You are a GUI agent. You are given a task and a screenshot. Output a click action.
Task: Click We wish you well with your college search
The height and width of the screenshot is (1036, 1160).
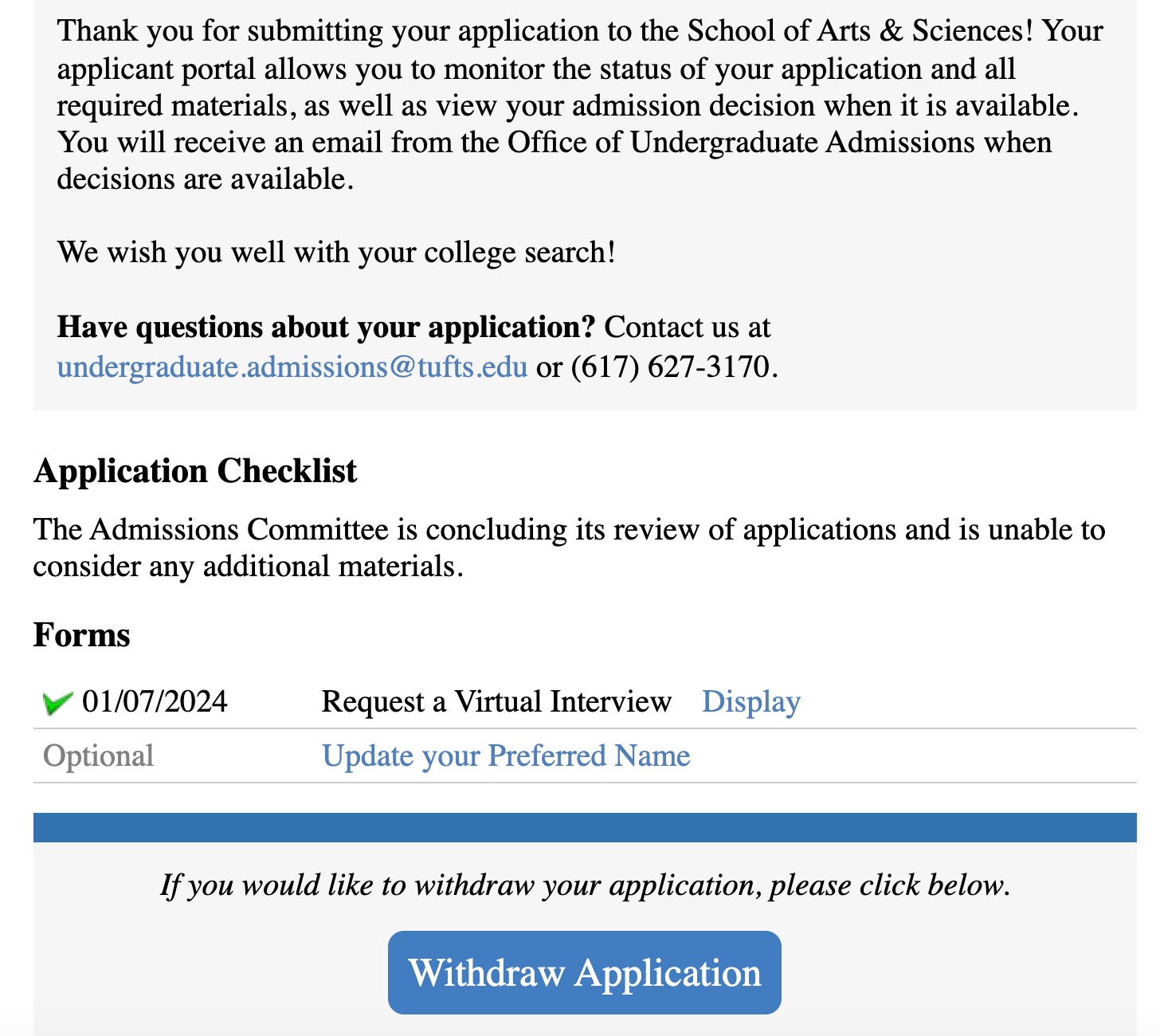(336, 253)
